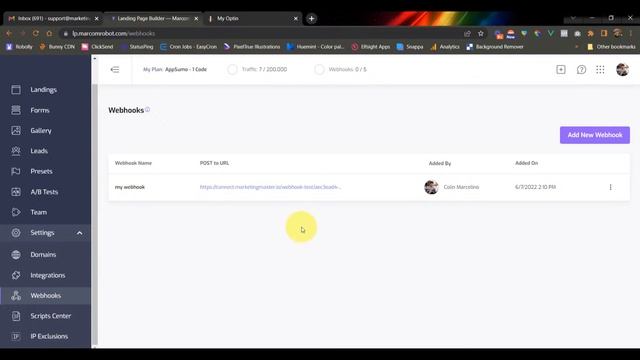Click the add new plus icon in header
Screen dimensions: 640x360
coord(561,69)
